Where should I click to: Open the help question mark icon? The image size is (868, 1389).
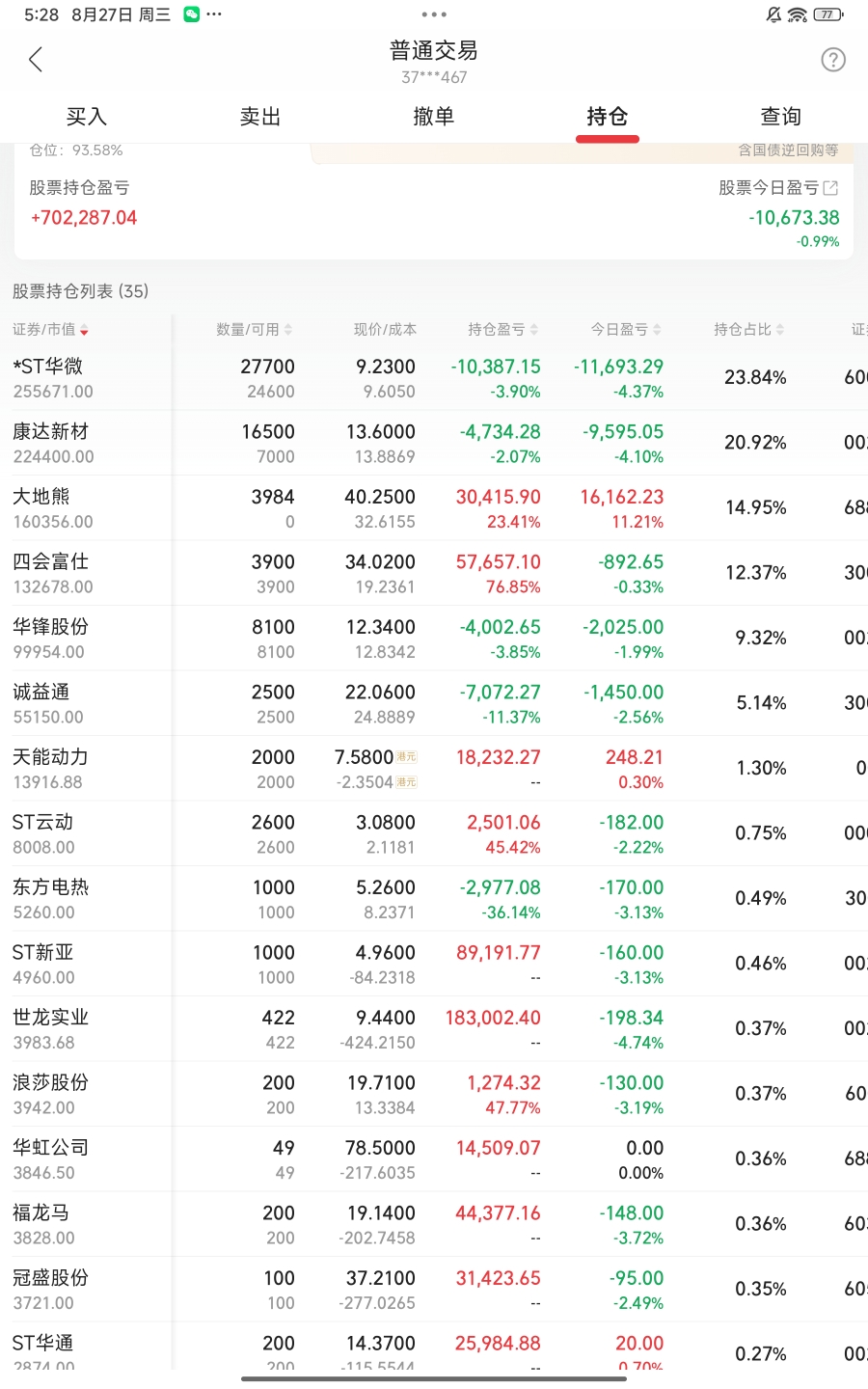coord(833,60)
